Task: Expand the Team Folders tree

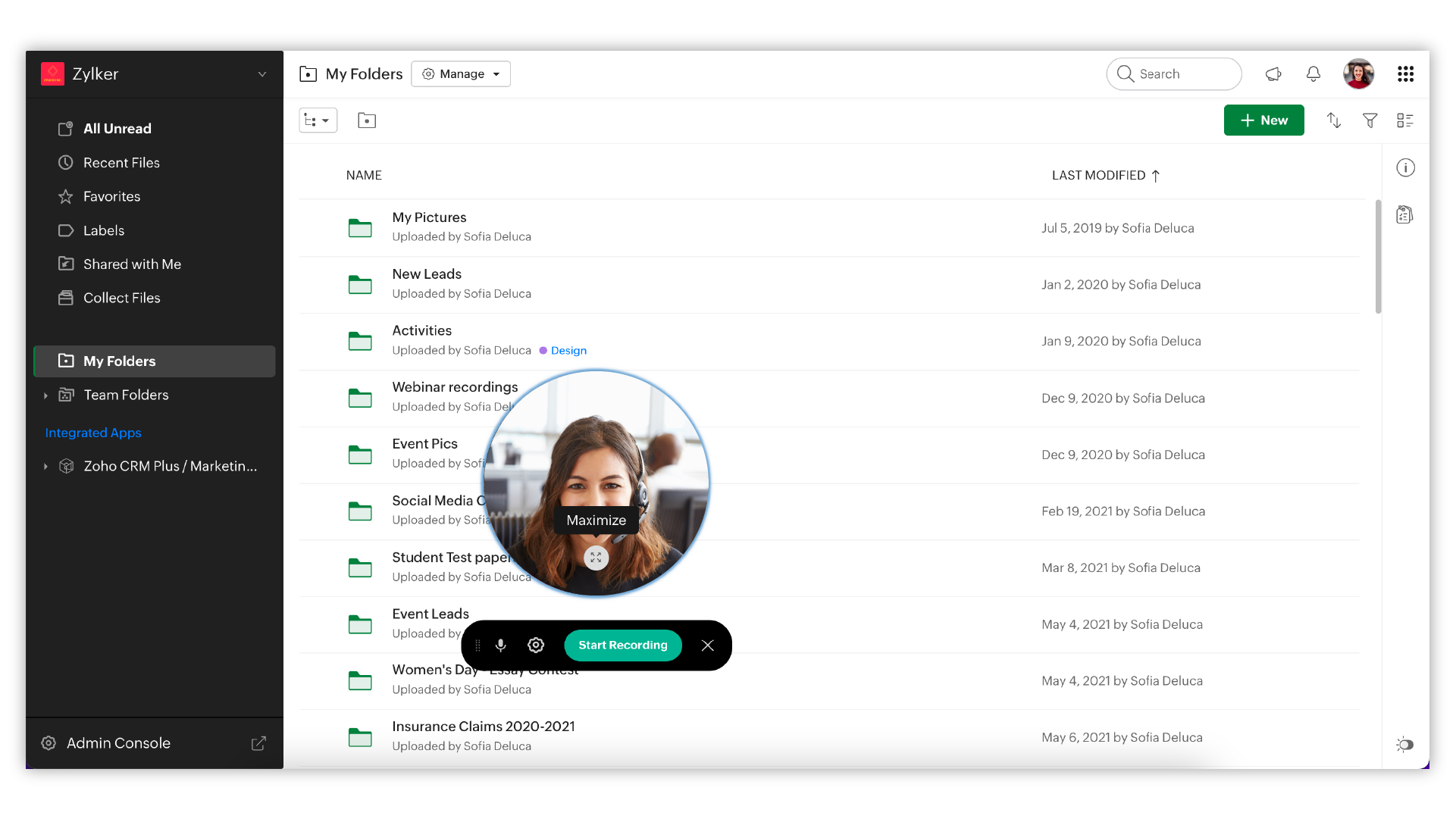Action: point(45,395)
